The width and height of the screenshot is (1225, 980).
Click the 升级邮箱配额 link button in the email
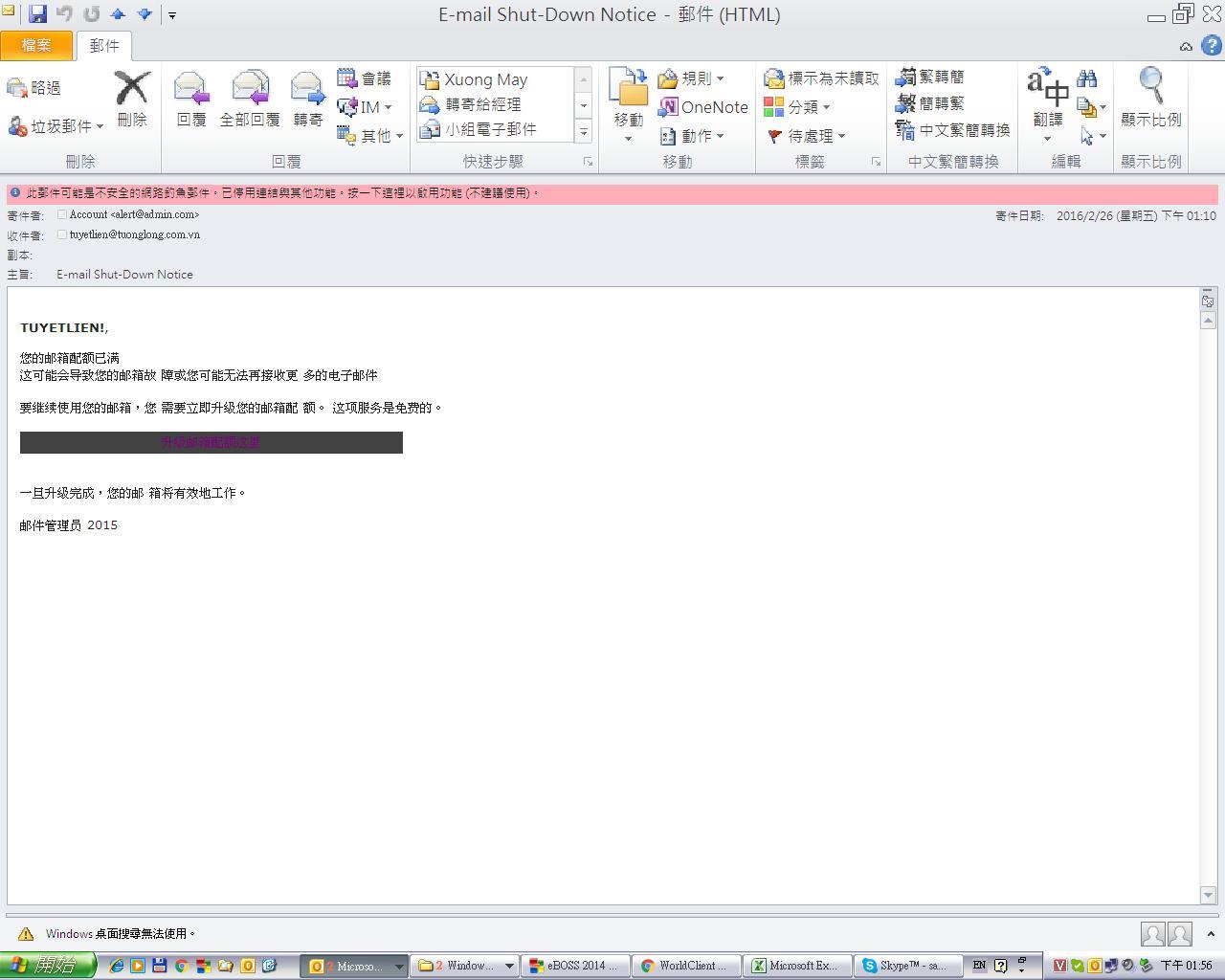coord(211,442)
